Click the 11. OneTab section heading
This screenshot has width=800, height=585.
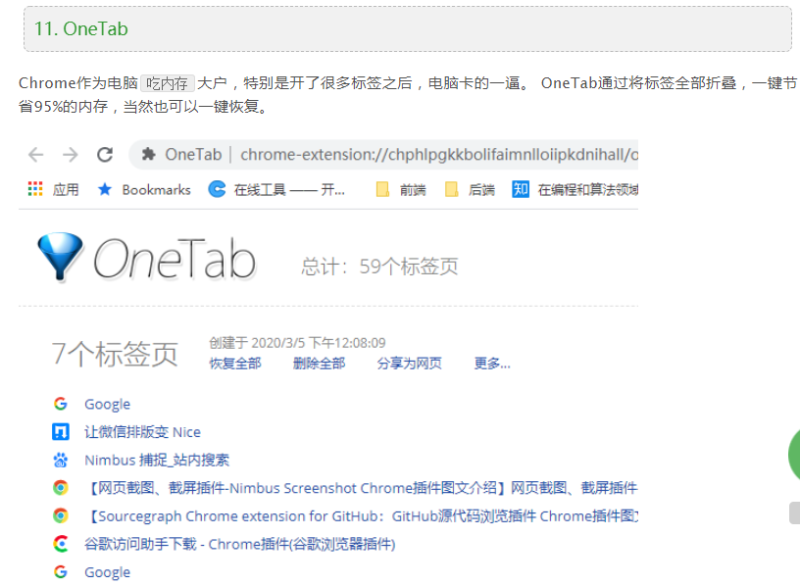pos(81,29)
